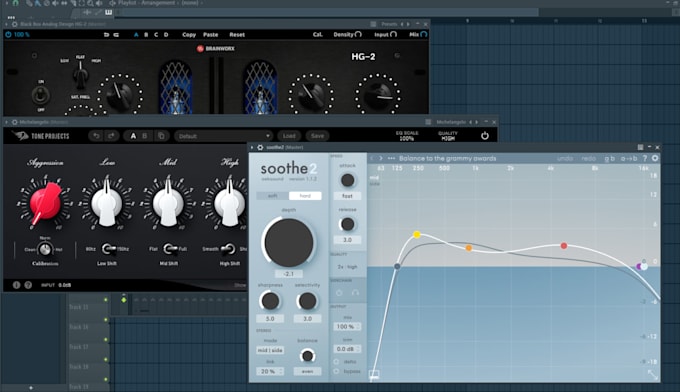The image size is (680, 392).
Task: Click Michelangelo Save button
Action: click(x=317, y=136)
